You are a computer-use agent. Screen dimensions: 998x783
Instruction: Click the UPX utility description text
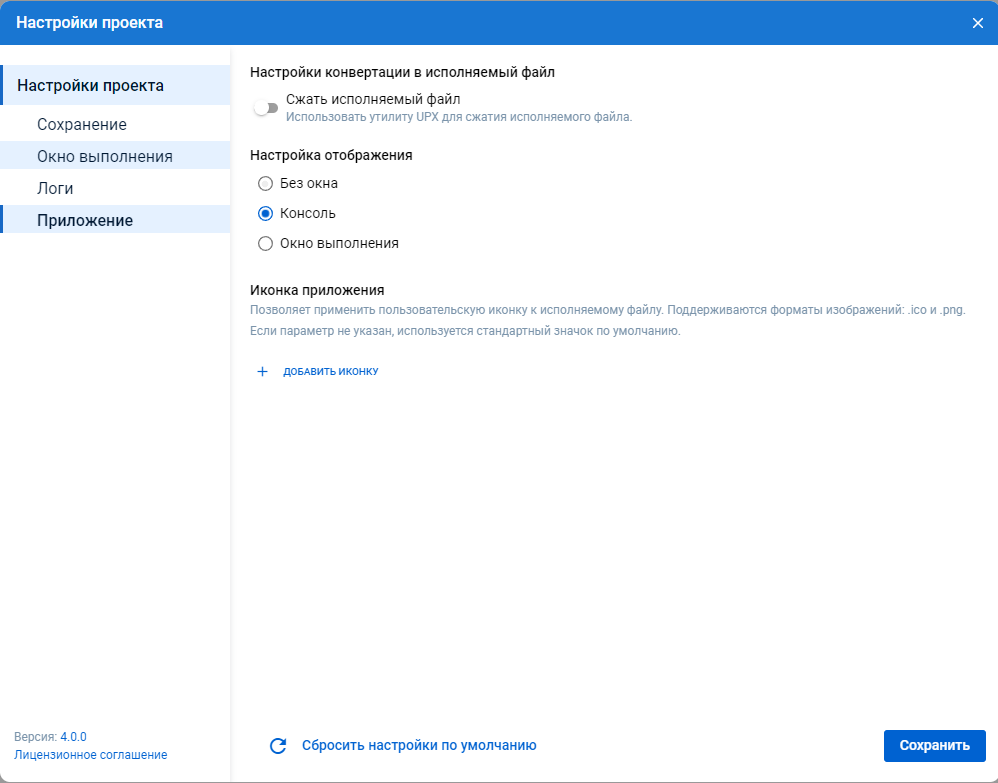point(459,117)
